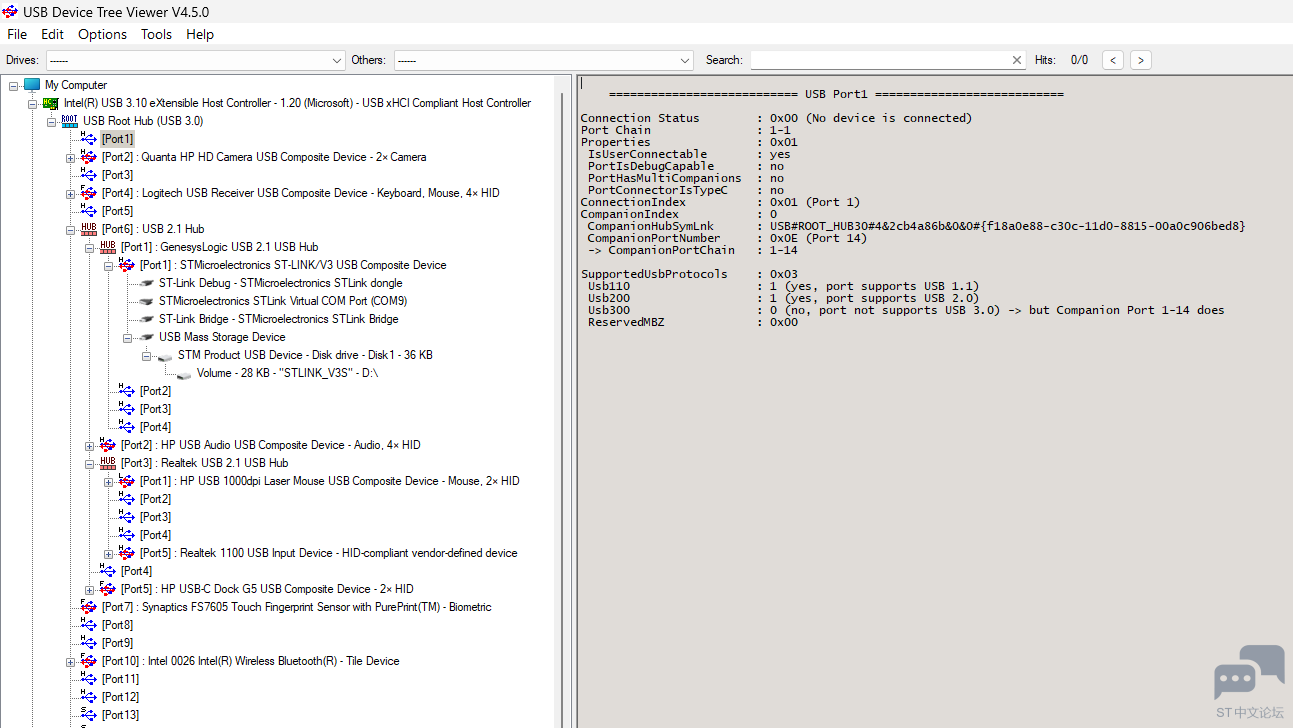This screenshot has width=1293, height=728.
Task: Select the [Port11] tree entry
Action: coord(120,679)
